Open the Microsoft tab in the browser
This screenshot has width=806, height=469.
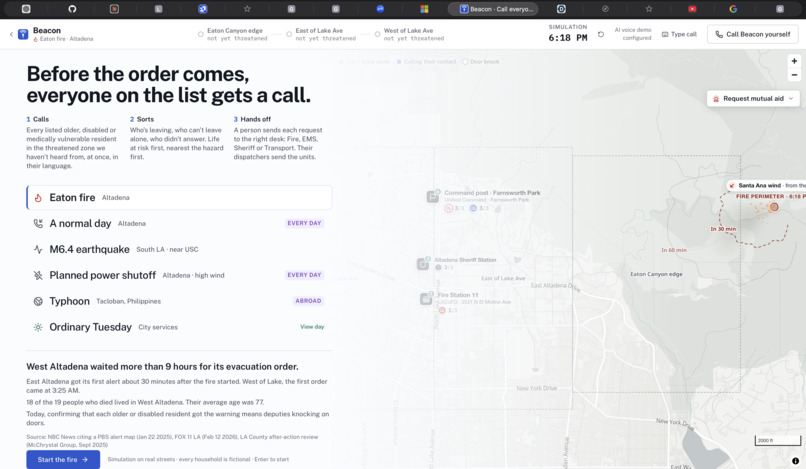424,9
